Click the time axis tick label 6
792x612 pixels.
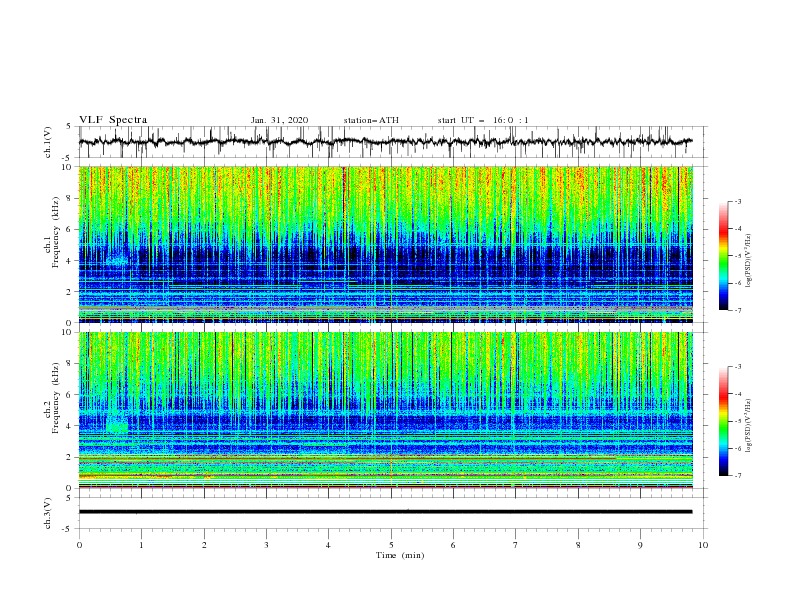[453, 545]
